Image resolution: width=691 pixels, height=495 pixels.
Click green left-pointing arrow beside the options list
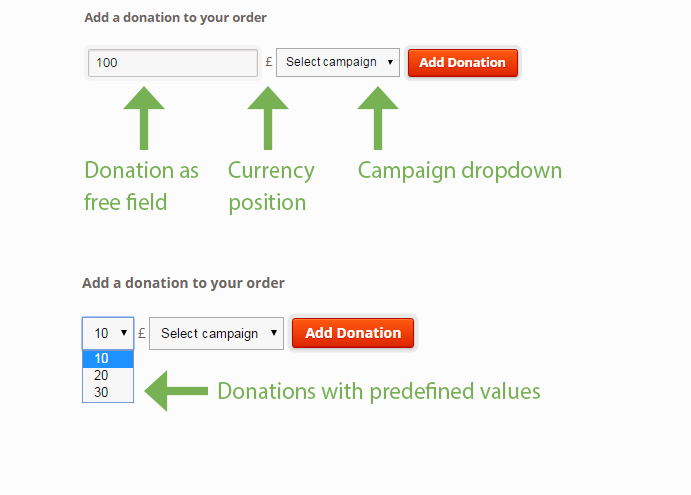click(x=175, y=391)
